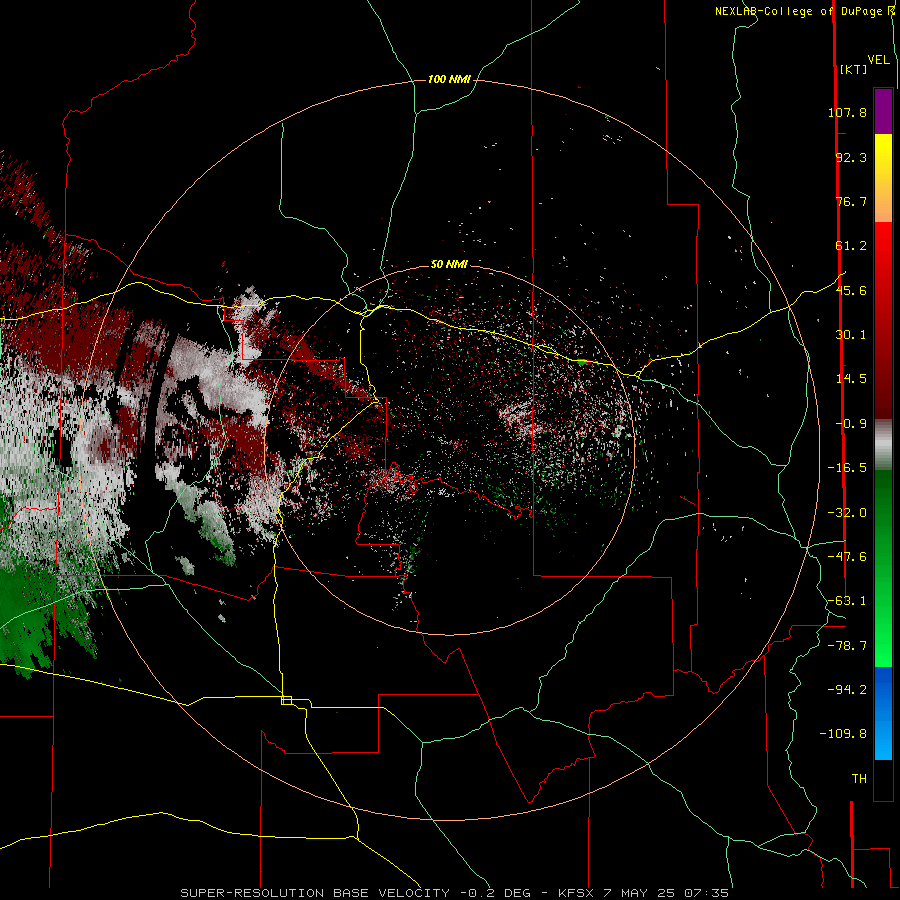Click the "100 NMI" range ring label
Screen dimensions: 900x900
(449, 79)
